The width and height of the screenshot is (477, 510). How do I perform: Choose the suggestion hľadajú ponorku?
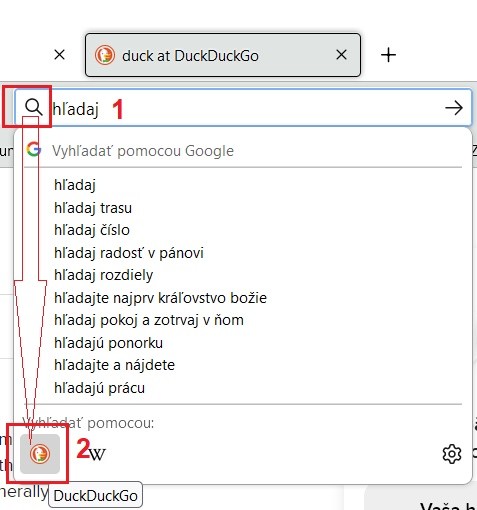(108, 343)
